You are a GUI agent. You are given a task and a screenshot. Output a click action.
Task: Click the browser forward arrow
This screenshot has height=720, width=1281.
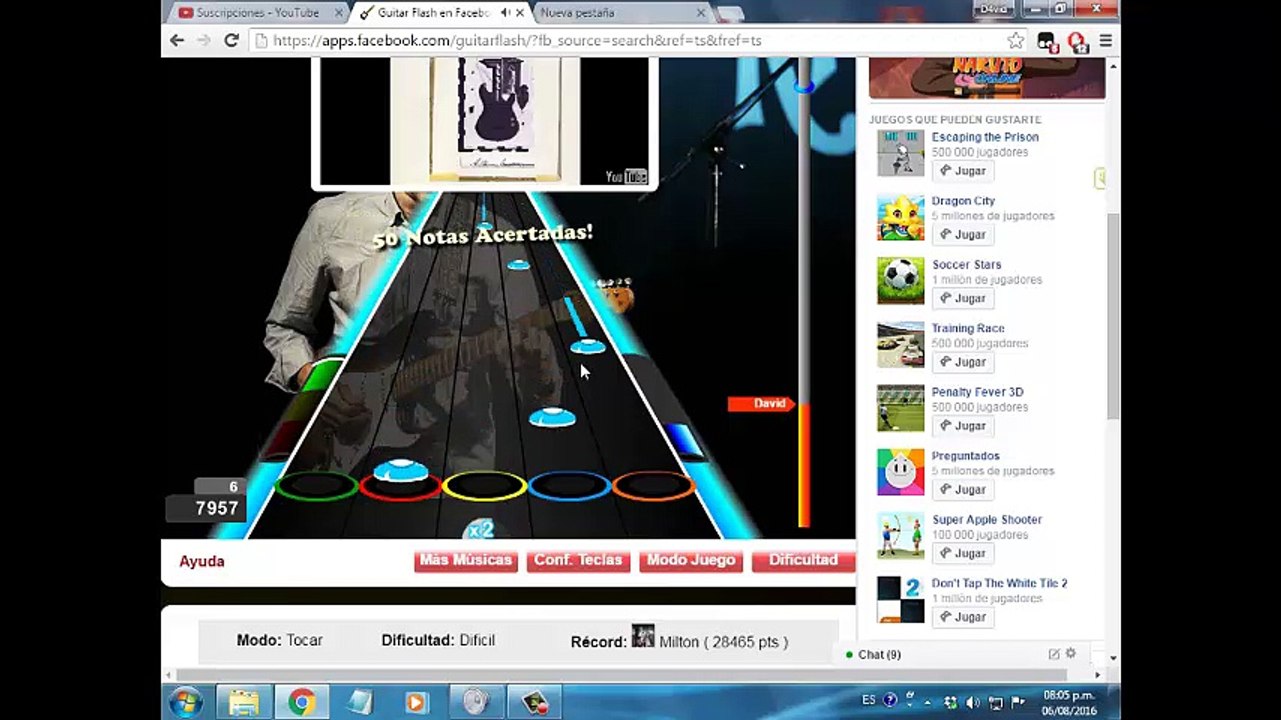(204, 41)
